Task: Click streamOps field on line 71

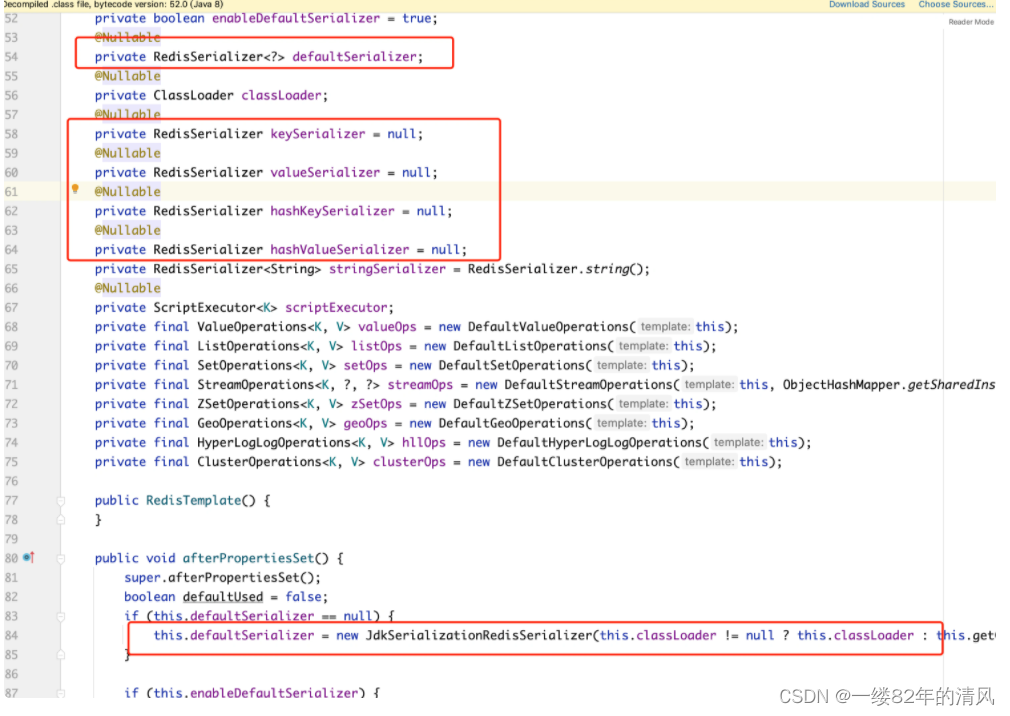Action: pos(420,385)
